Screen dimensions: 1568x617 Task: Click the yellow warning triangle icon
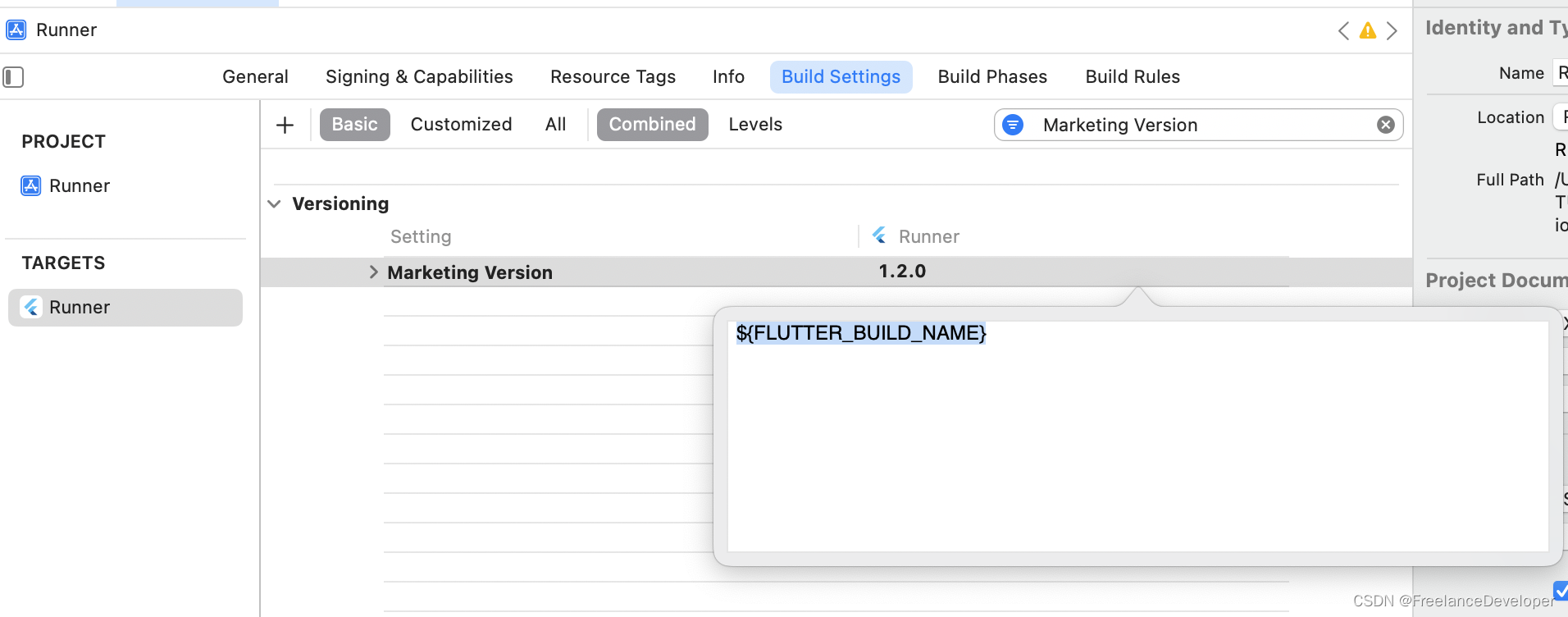[1368, 31]
